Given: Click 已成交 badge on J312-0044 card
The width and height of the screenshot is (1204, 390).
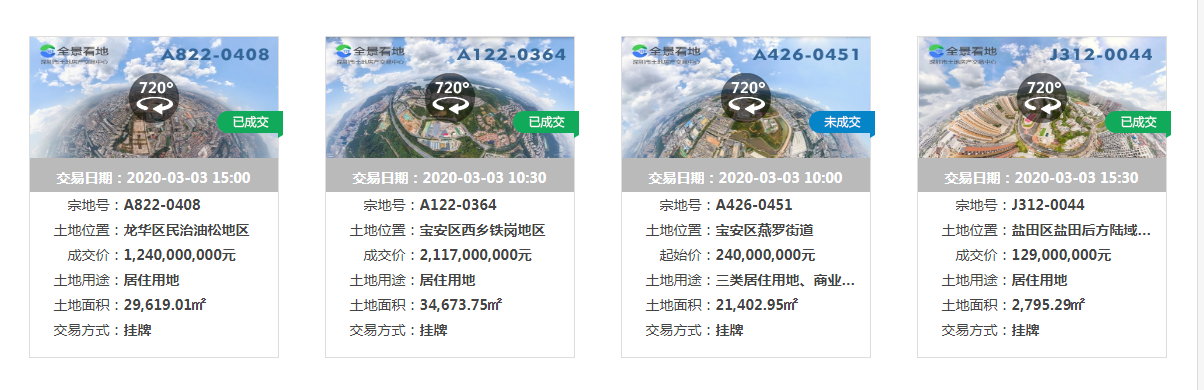Looking at the screenshot, I should pyautogui.click(x=1139, y=122).
